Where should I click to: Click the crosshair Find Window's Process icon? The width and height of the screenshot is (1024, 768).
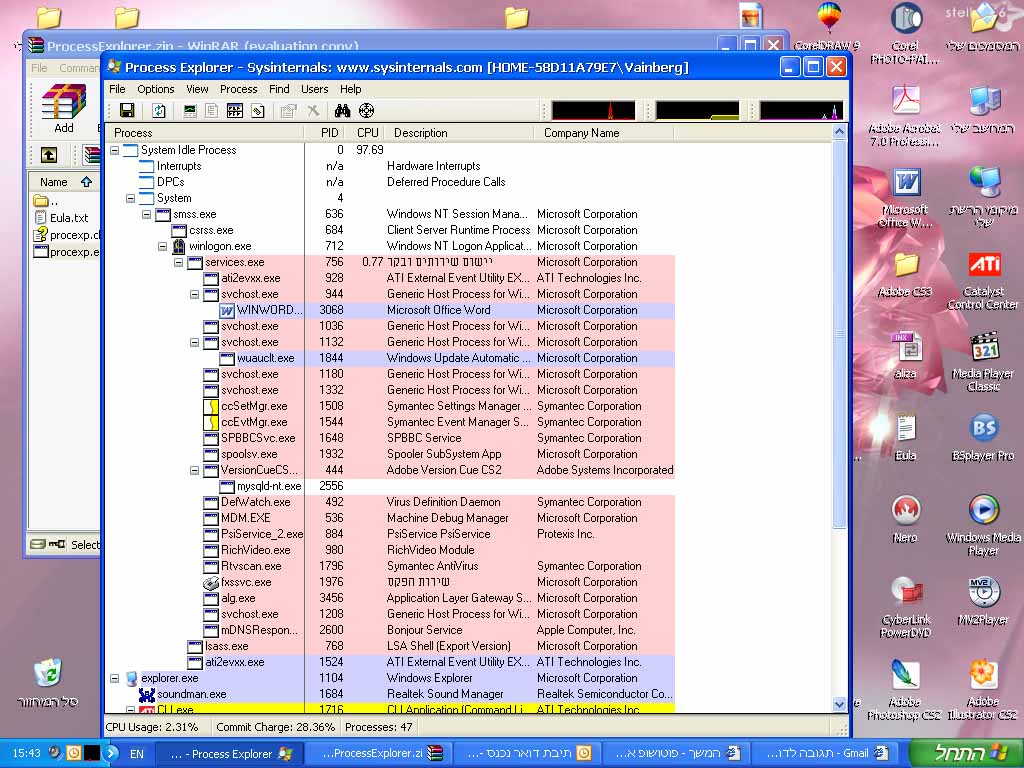pos(366,111)
